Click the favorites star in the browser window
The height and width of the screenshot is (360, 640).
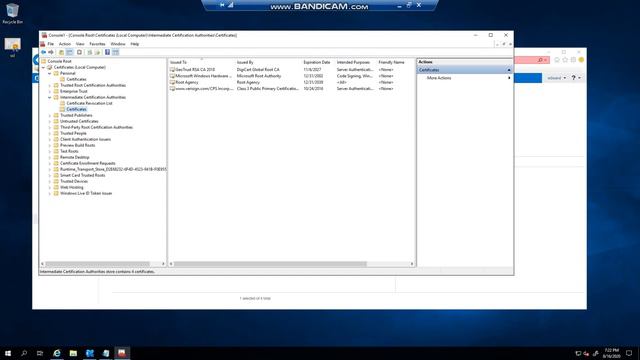point(565,60)
